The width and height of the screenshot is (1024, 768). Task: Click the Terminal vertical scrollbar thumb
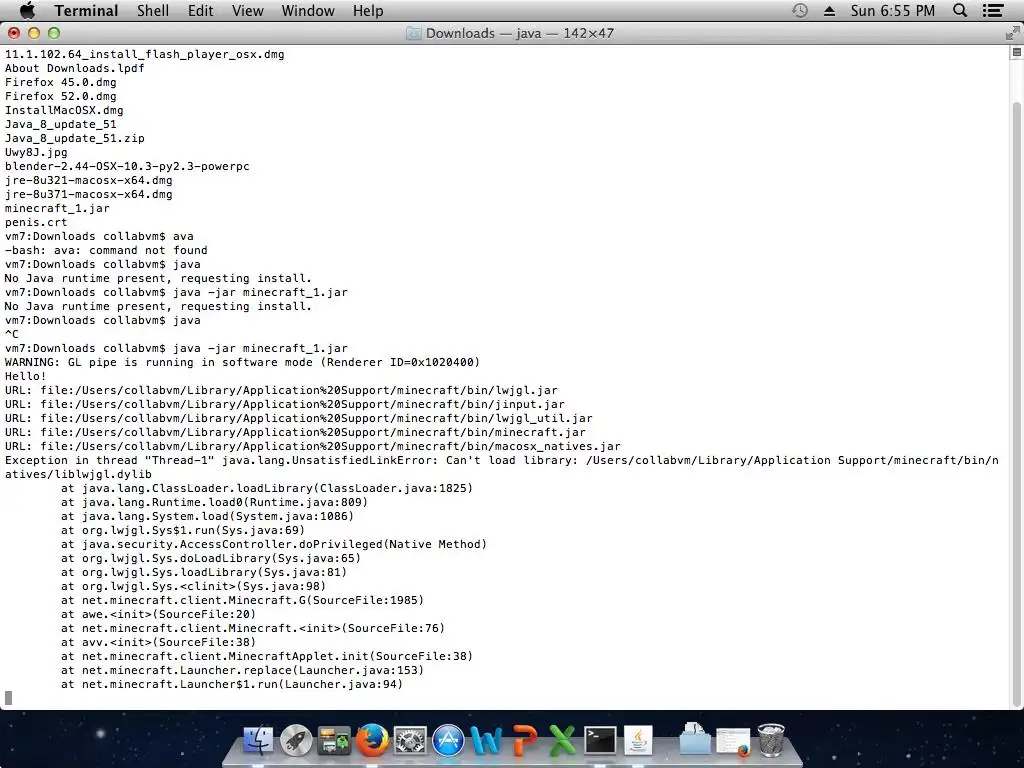pyautogui.click(x=1016, y=402)
